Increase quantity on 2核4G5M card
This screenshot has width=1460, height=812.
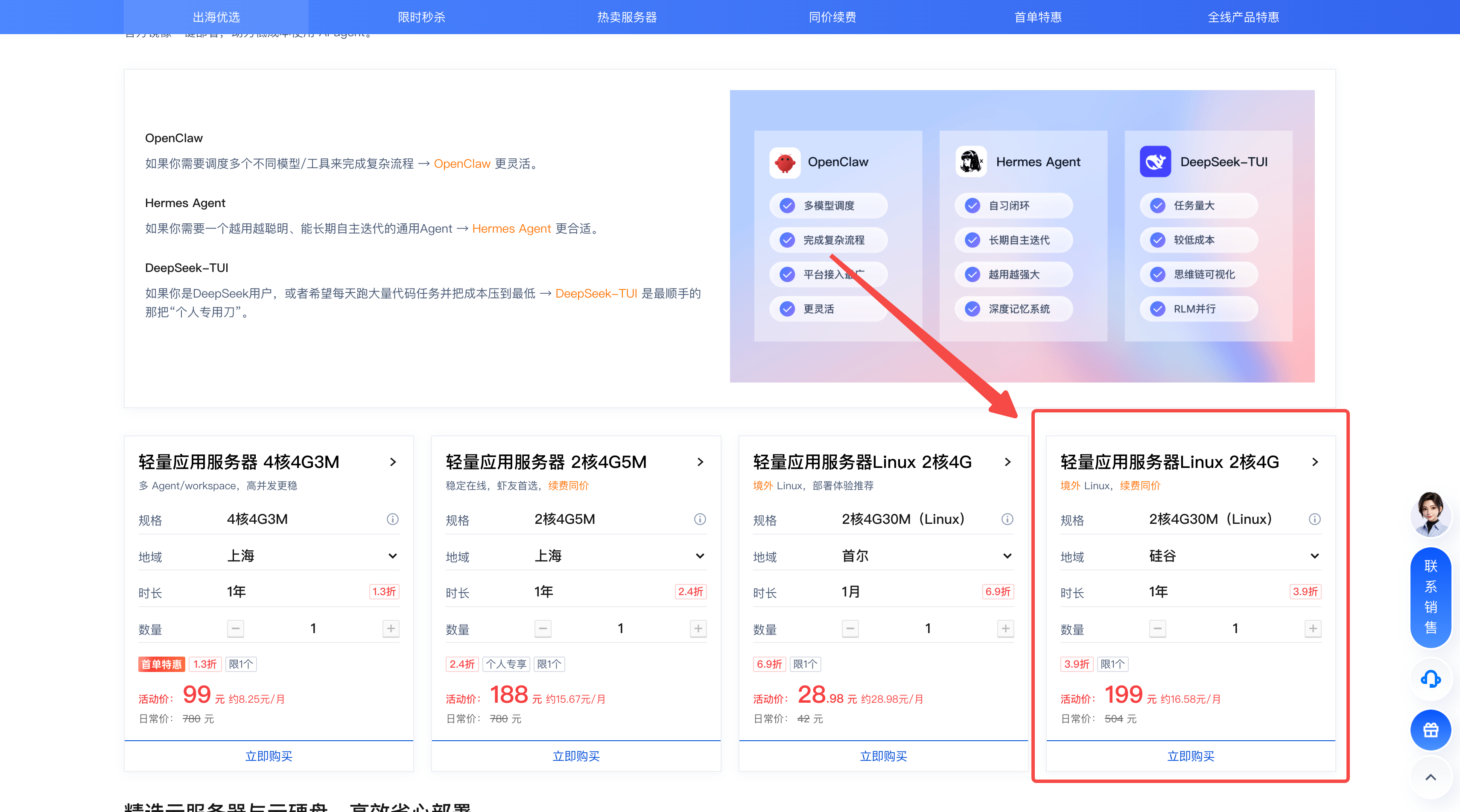click(698, 628)
